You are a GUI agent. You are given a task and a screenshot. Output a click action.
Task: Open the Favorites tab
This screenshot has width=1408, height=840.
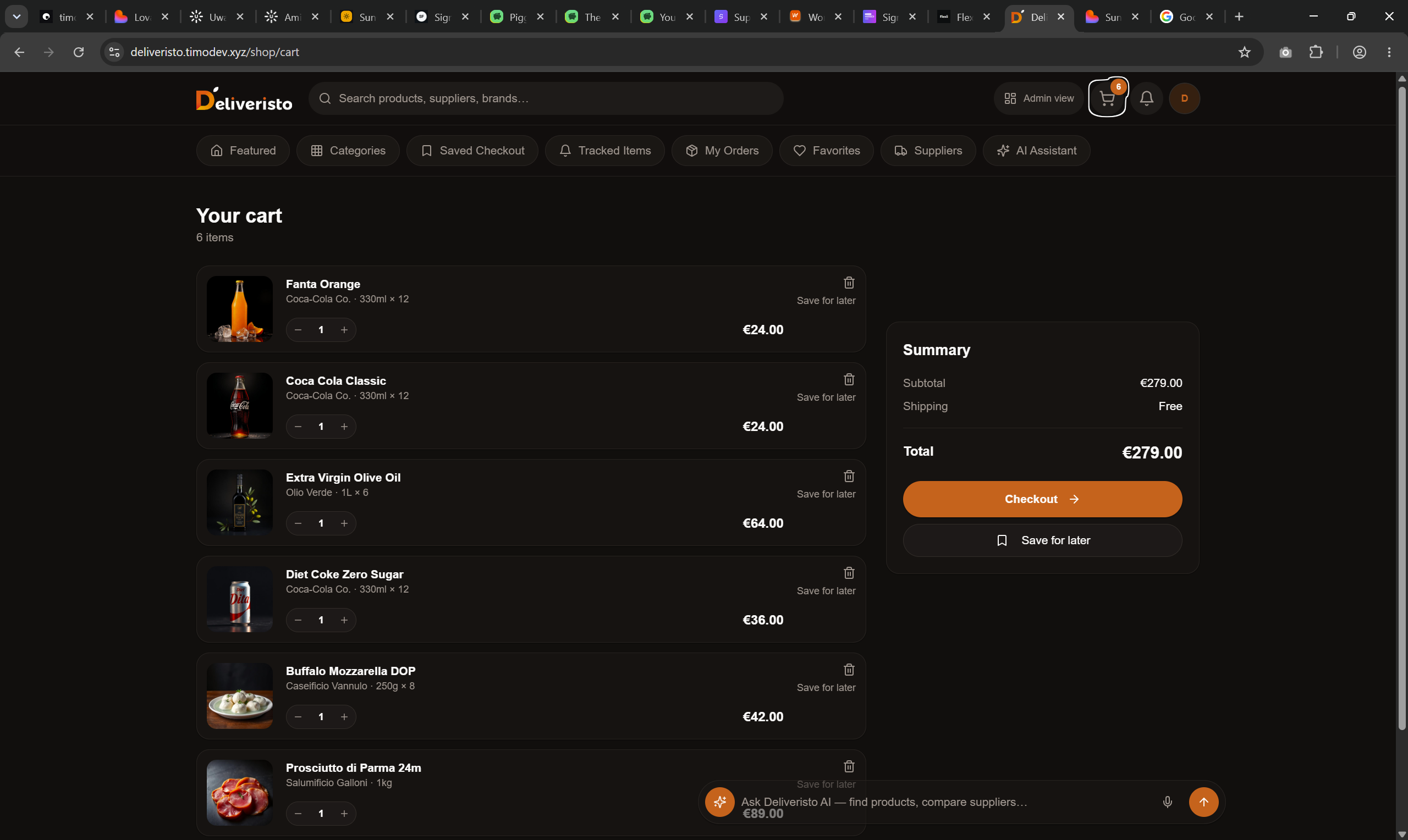point(827,151)
